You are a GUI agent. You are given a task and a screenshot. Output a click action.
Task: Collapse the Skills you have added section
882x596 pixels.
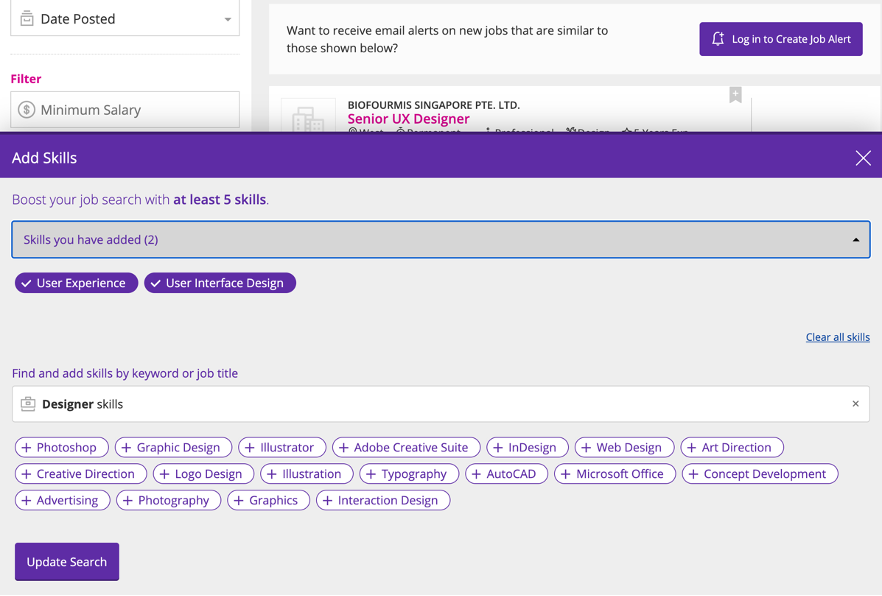click(855, 240)
